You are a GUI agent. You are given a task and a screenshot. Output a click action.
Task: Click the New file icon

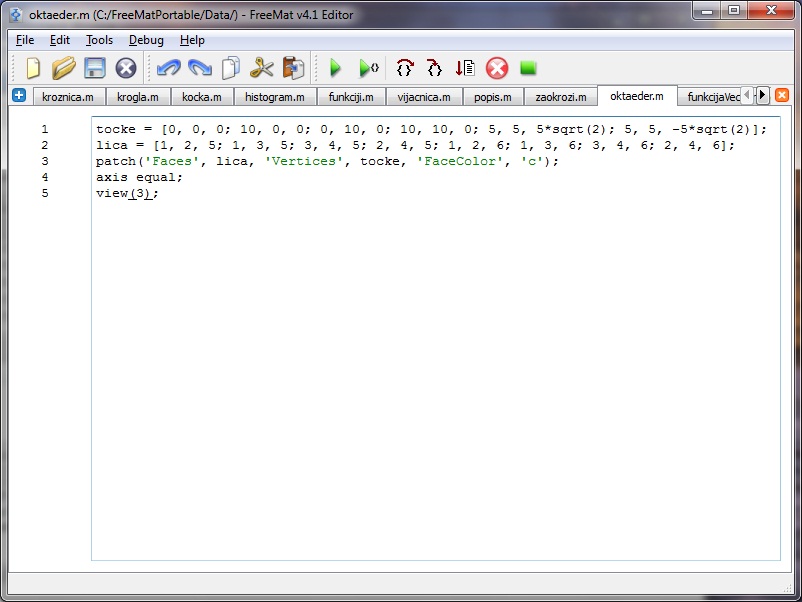tap(33, 68)
